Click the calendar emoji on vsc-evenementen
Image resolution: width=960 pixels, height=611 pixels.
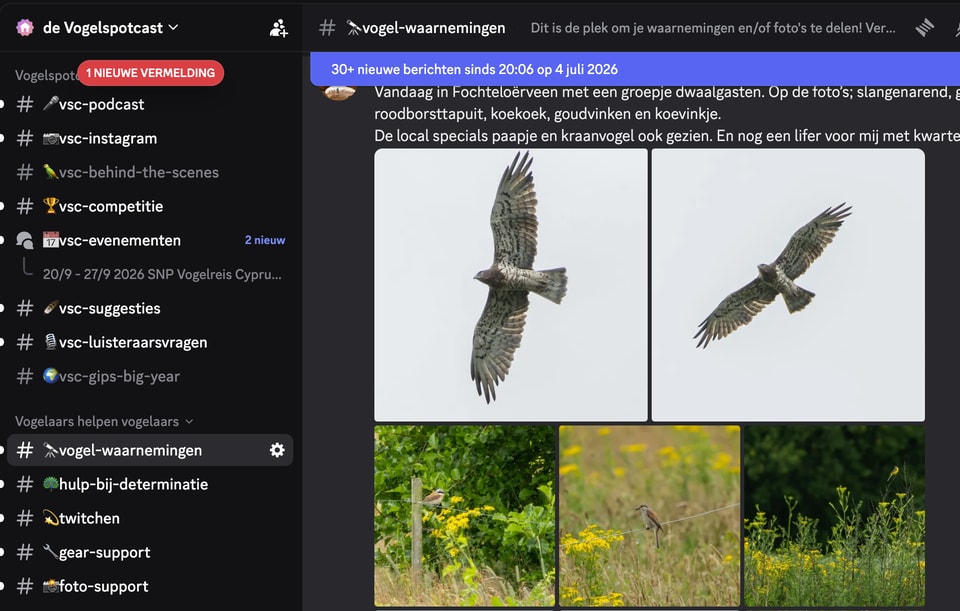[x=51, y=239]
